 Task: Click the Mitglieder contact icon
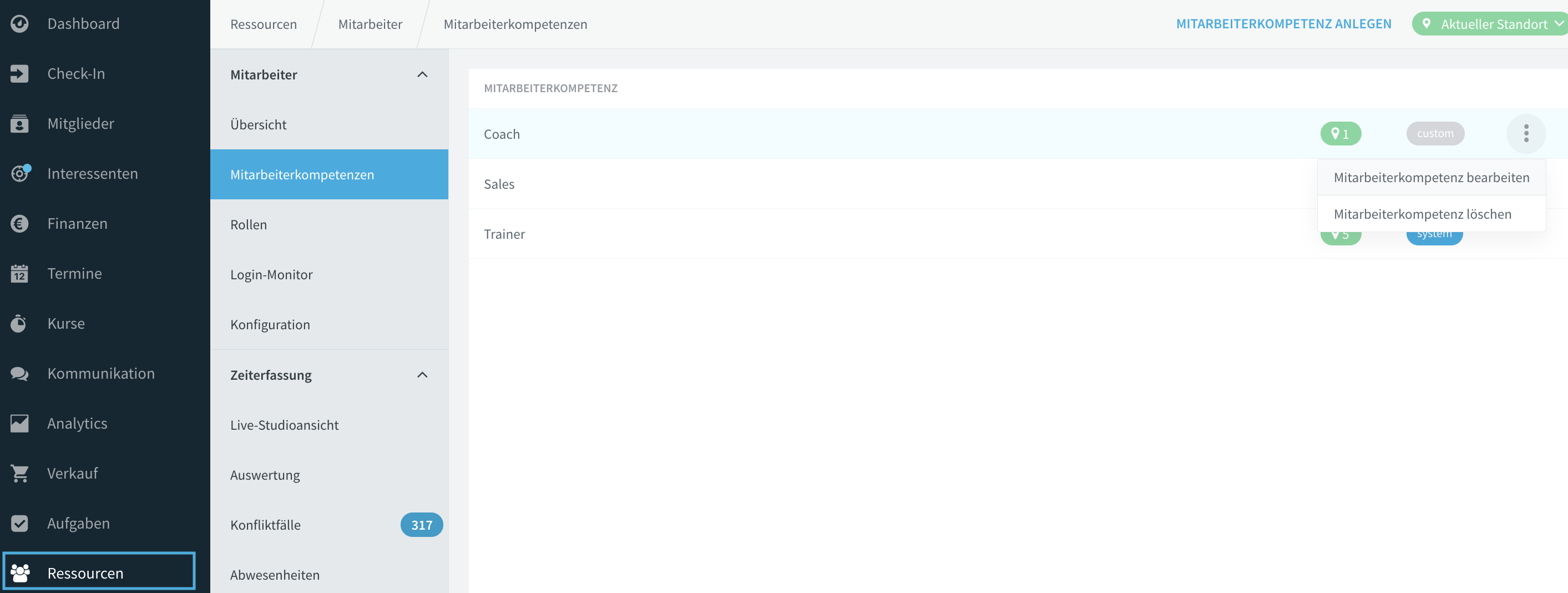click(19, 124)
